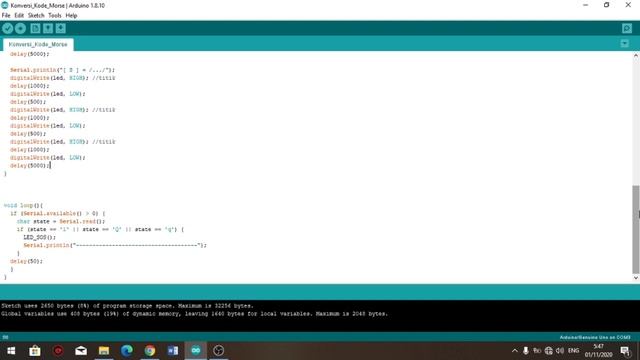
Task: Open Microsoft Edge from the taskbar
Action: point(127,351)
